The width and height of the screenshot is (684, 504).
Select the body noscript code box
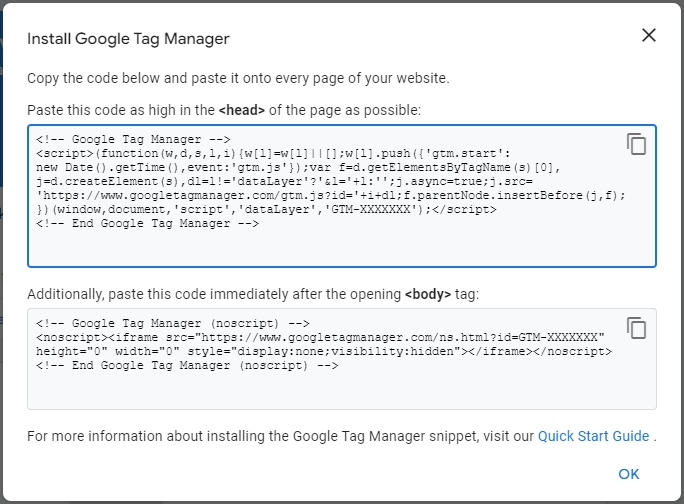[x=342, y=359]
